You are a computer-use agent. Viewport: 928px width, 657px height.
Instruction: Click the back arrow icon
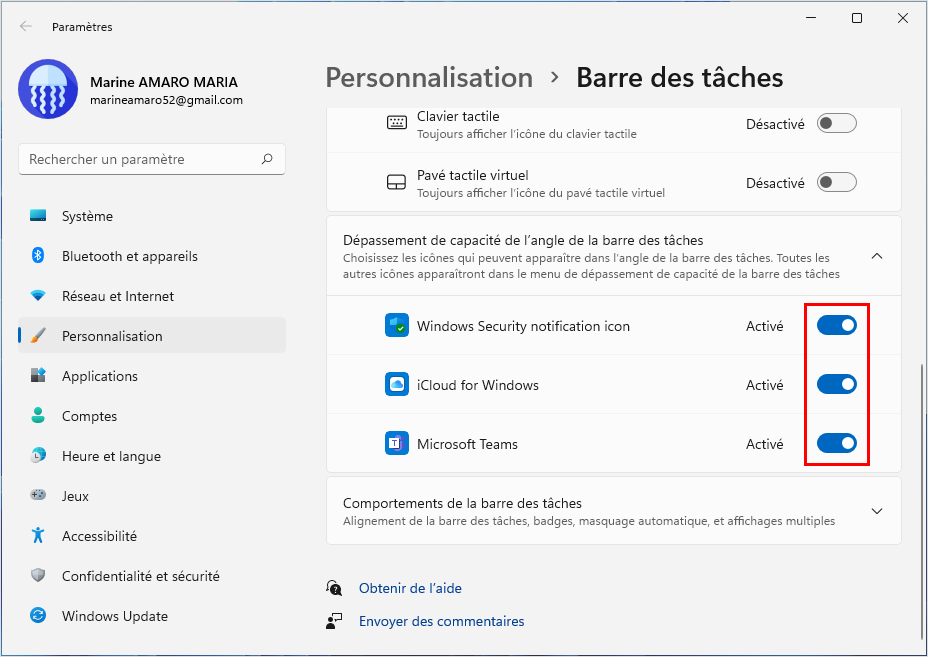tap(25, 26)
